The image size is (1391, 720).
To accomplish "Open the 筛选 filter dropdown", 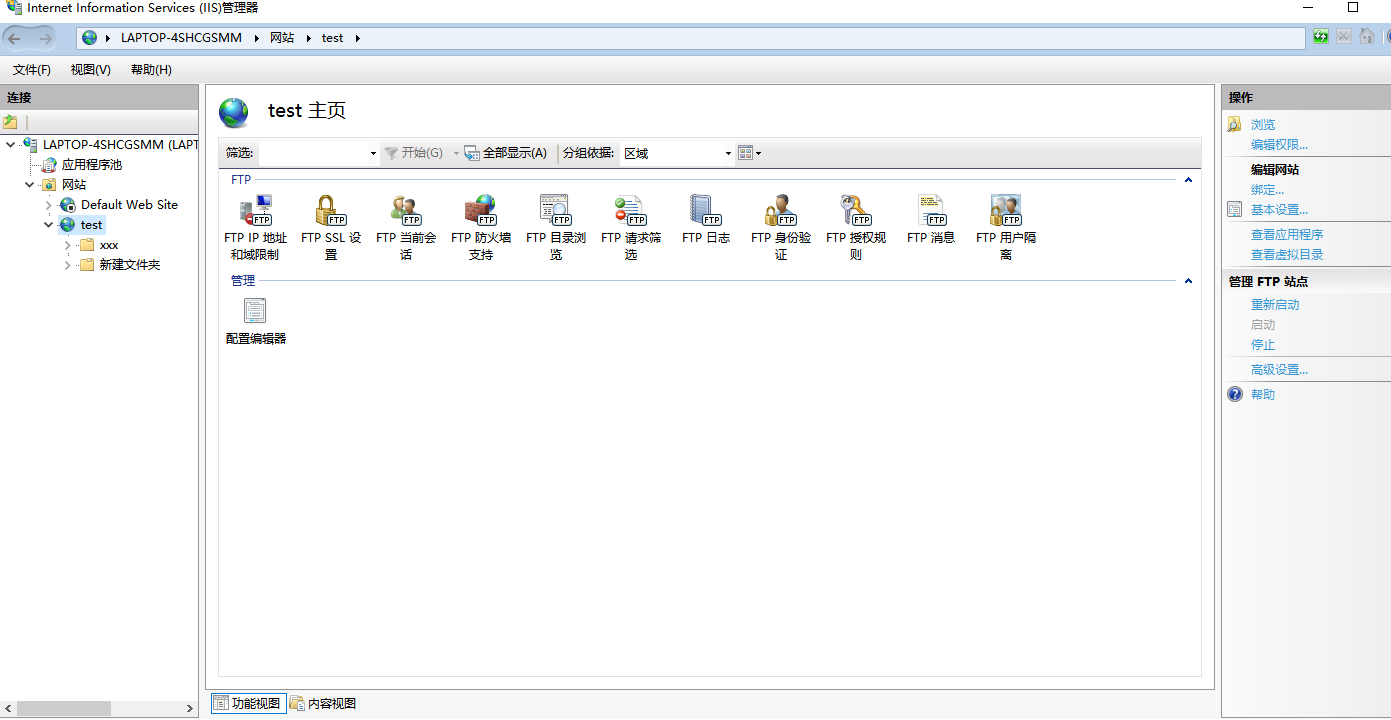I will [x=373, y=153].
